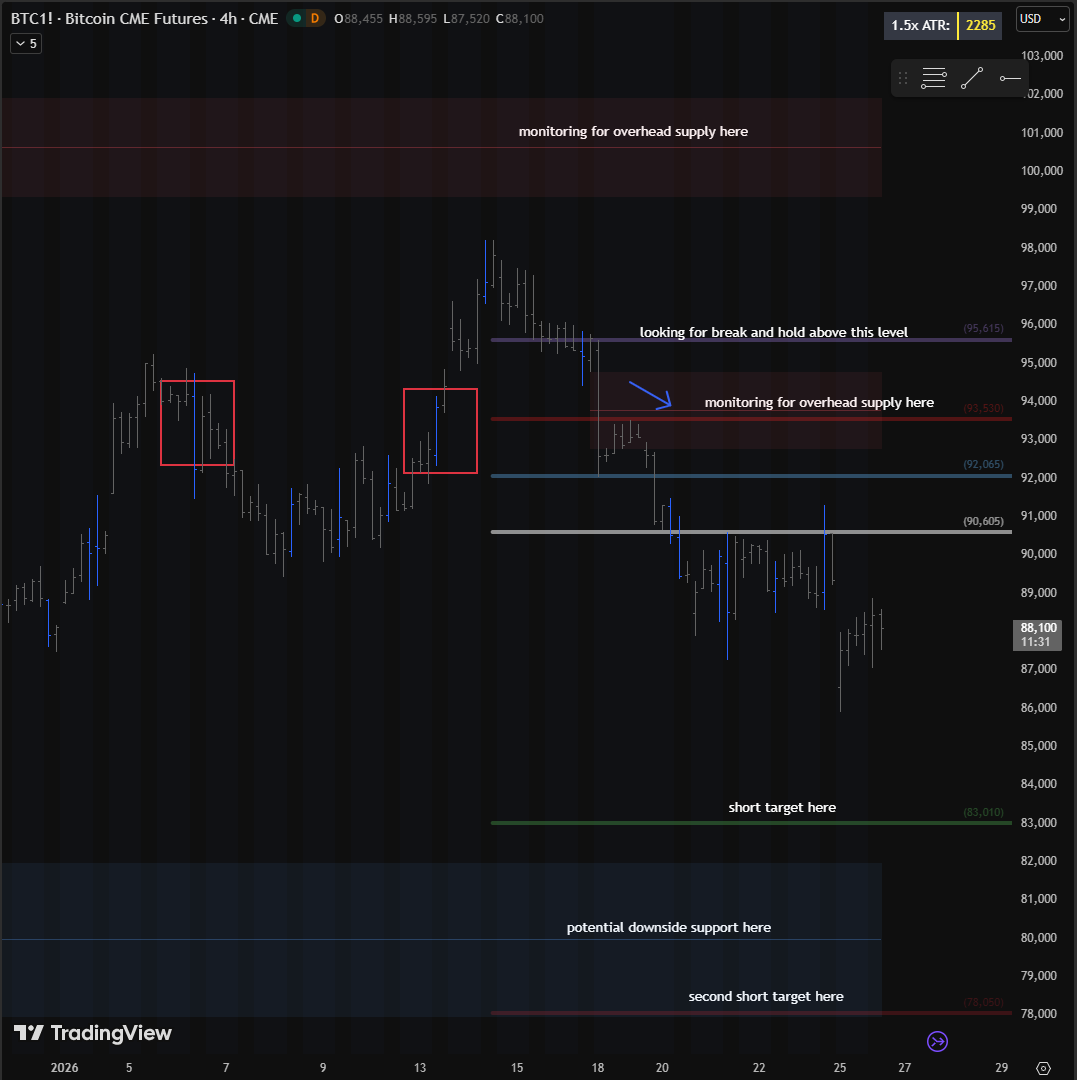The image size is (1077, 1080).
Task: Click the purple go-to-realtime arrow button
Action: coord(937,1041)
